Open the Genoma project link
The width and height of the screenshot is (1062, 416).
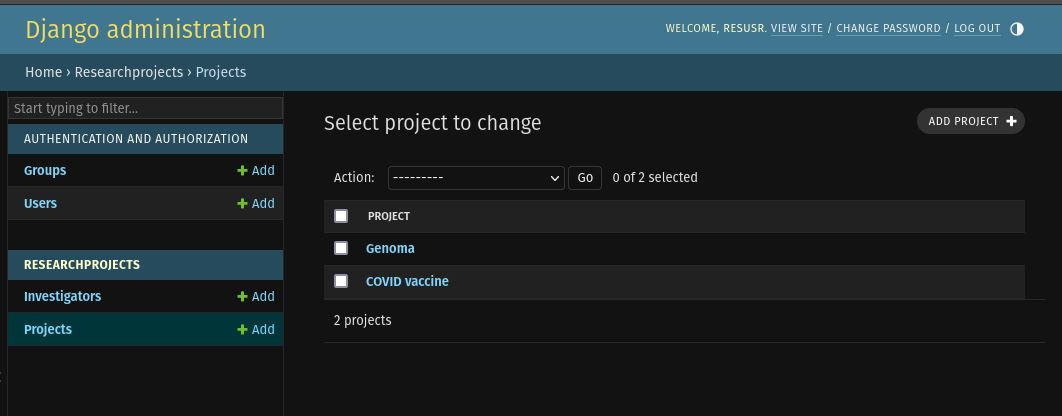pyautogui.click(x=390, y=249)
